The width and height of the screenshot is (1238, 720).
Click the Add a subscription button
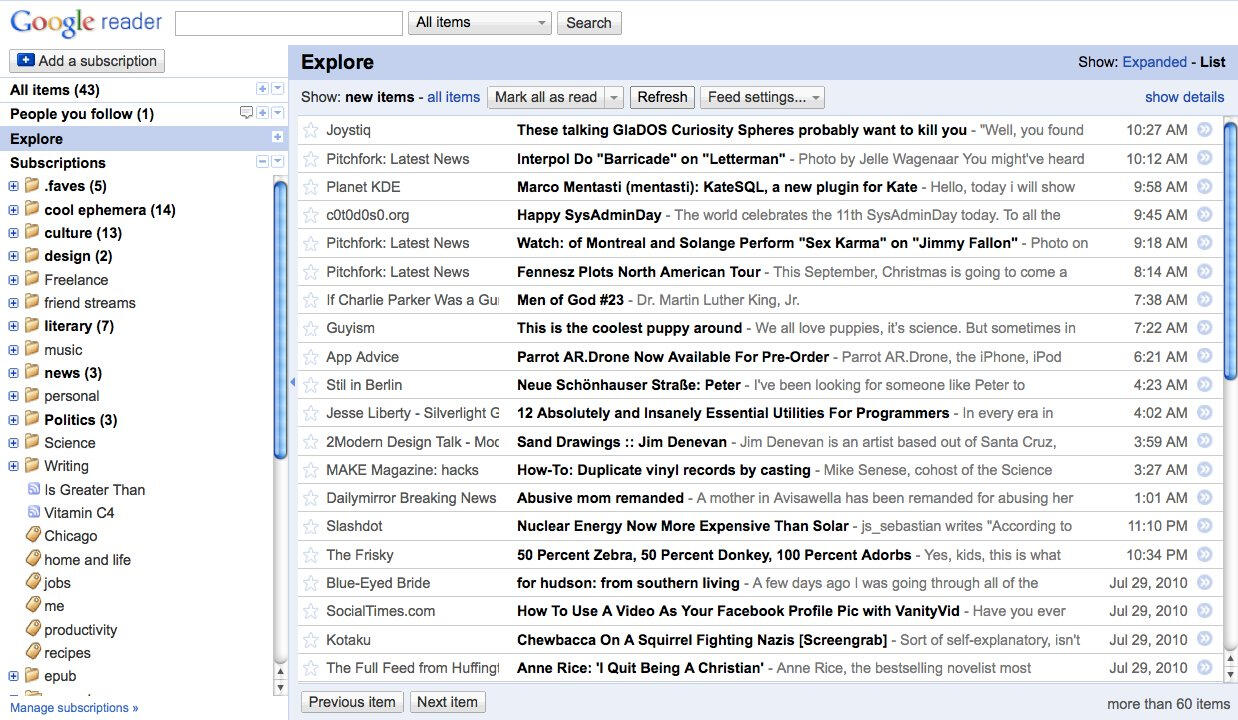(x=87, y=61)
